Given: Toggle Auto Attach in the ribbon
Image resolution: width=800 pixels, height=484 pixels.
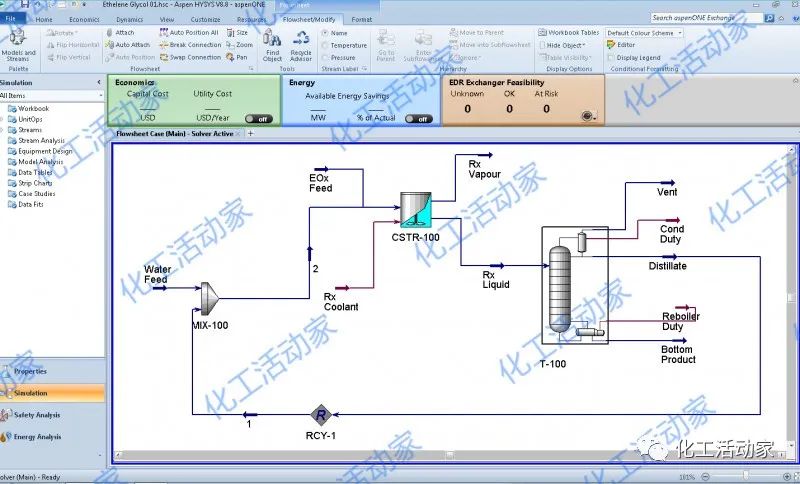Looking at the screenshot, I should 128,45.
